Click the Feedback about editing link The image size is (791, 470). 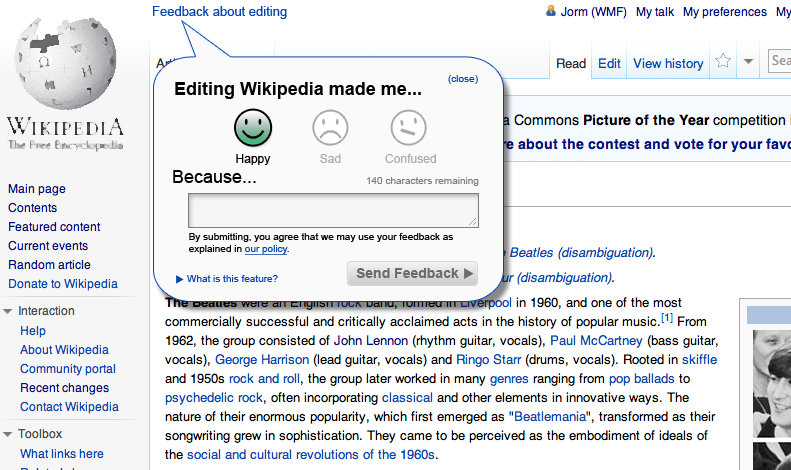tap(219, 12)
